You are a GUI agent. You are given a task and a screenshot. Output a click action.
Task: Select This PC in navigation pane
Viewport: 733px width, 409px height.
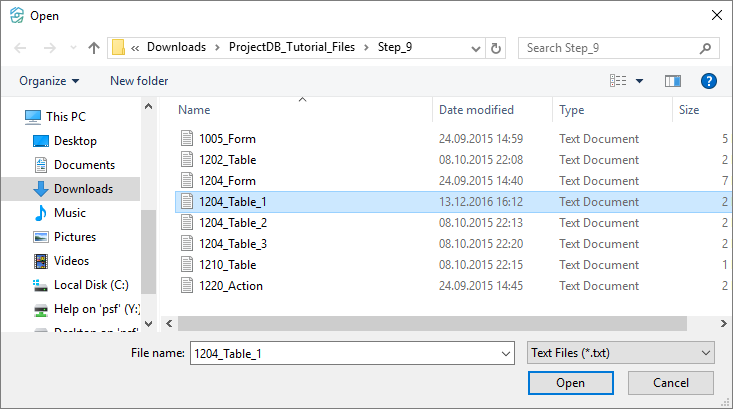65,117
